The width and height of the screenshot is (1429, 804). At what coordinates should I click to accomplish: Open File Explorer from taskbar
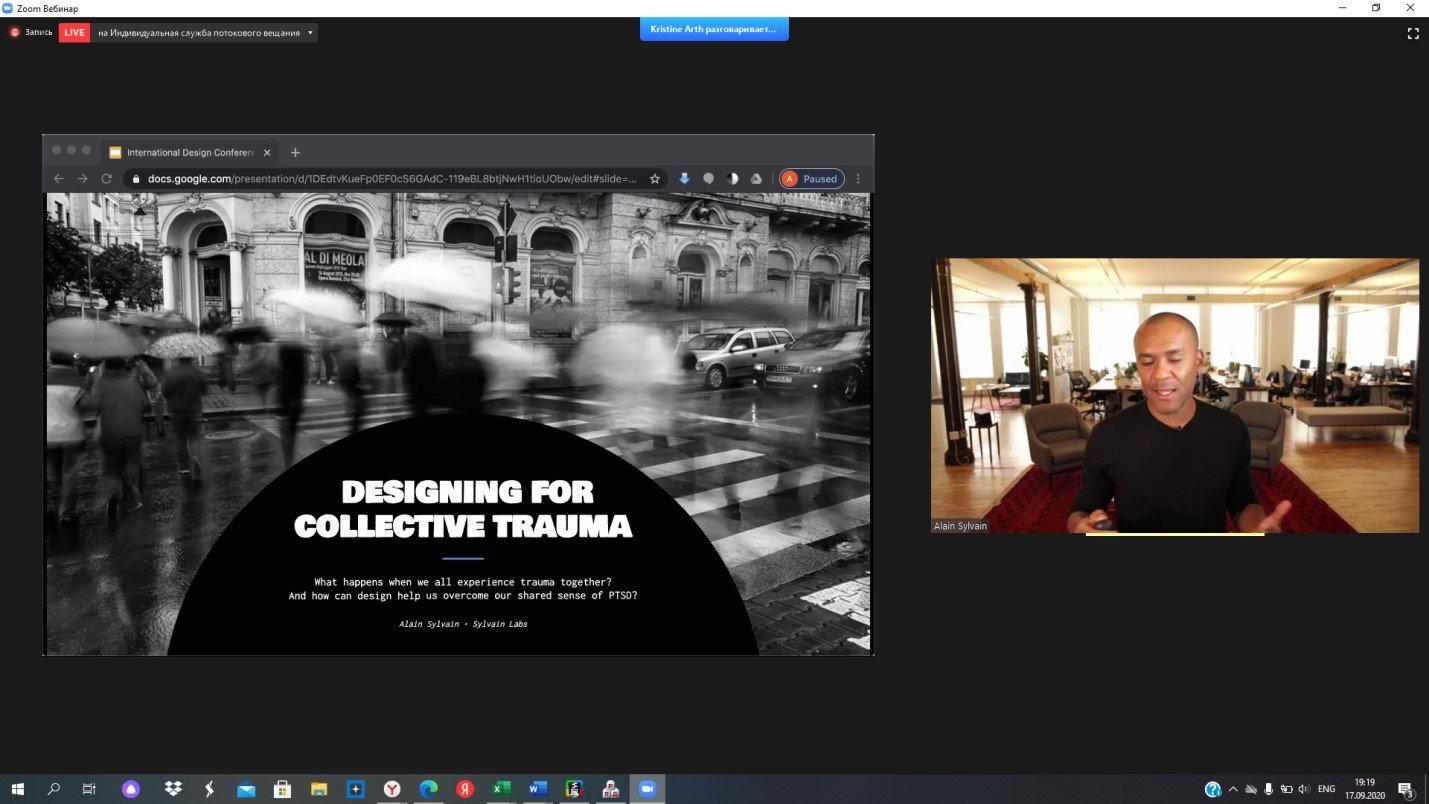pyautogui.click(x=319, y=789)
